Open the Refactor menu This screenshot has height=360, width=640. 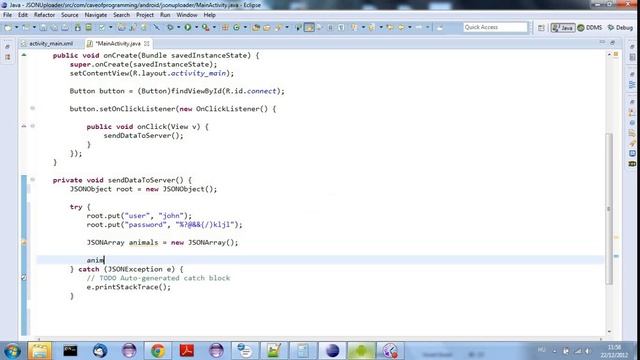pyautogui.click(x=44, y=15)
